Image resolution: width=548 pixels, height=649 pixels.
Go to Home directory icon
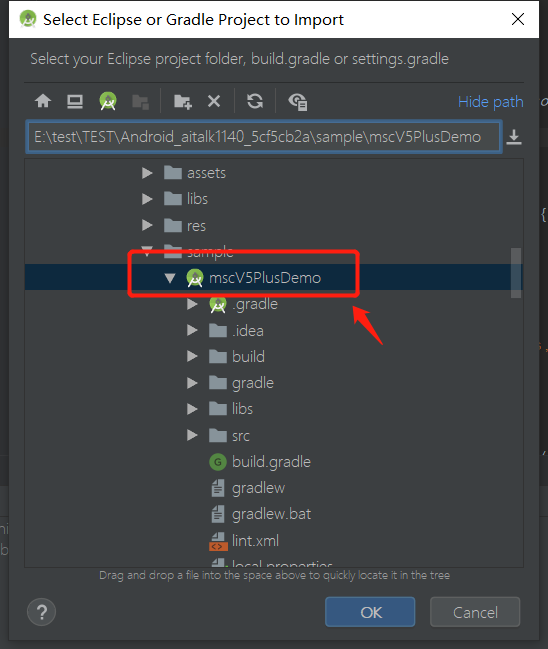coord(43,101)
